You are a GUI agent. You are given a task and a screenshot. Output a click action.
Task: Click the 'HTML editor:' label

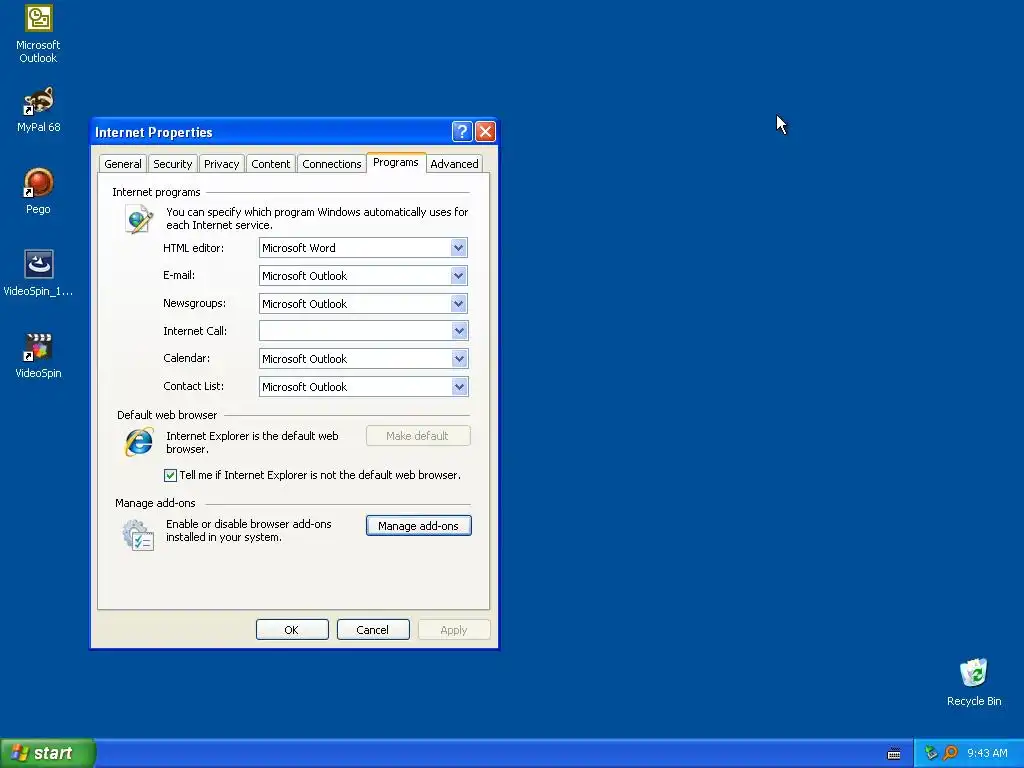tap(193, 248)
